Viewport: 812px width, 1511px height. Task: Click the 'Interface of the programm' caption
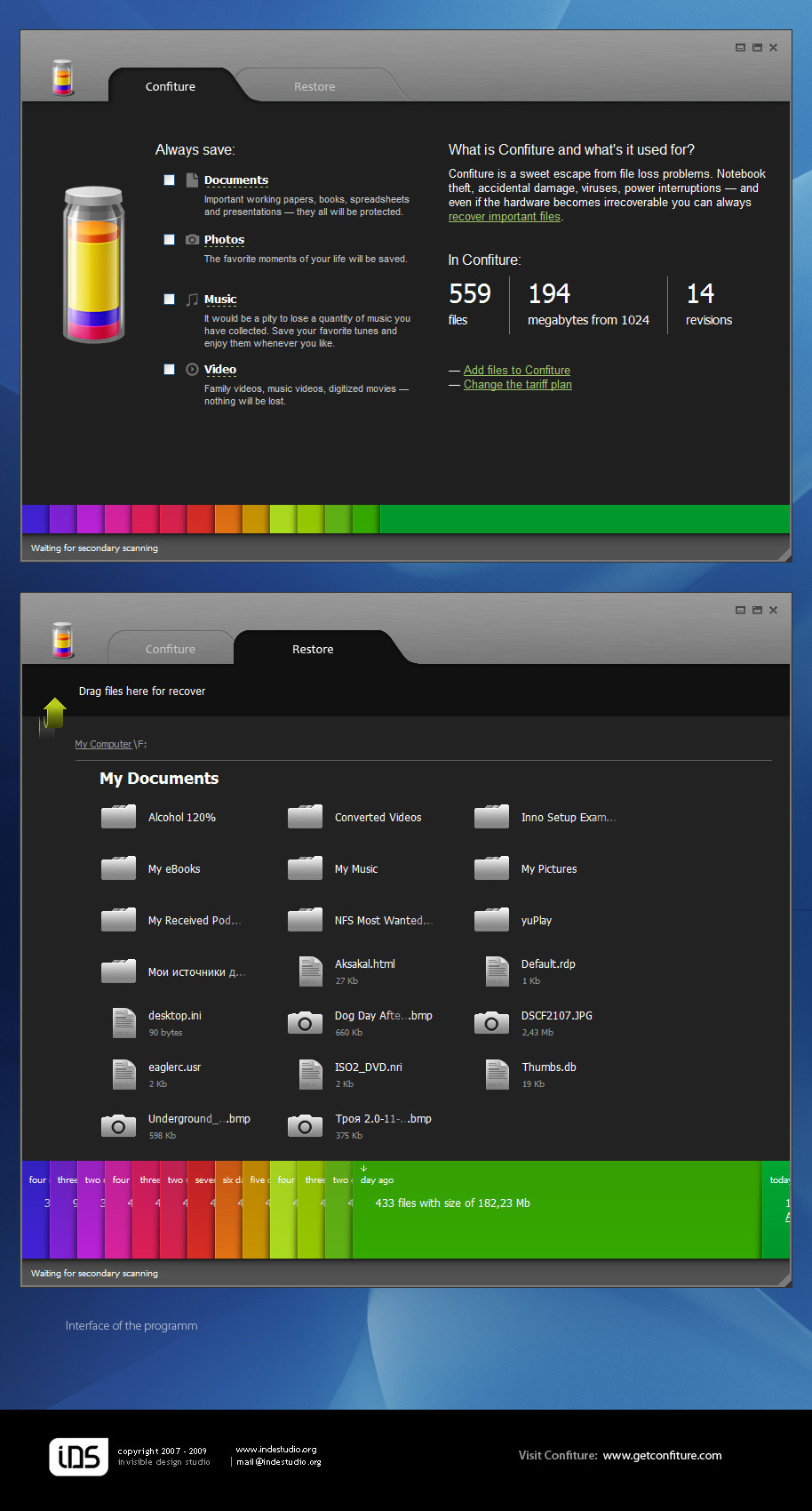pos(131,1326)
